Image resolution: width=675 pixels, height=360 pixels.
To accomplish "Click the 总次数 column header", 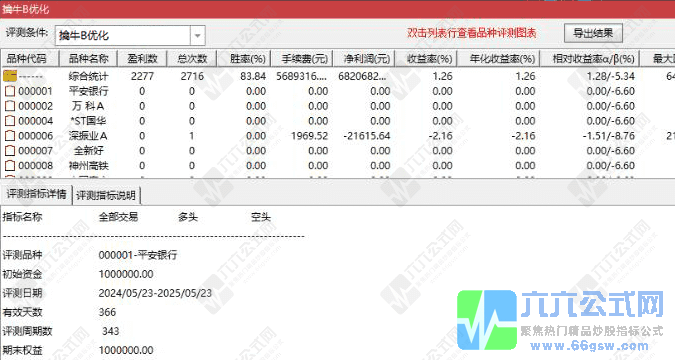I will click(192, 59).
